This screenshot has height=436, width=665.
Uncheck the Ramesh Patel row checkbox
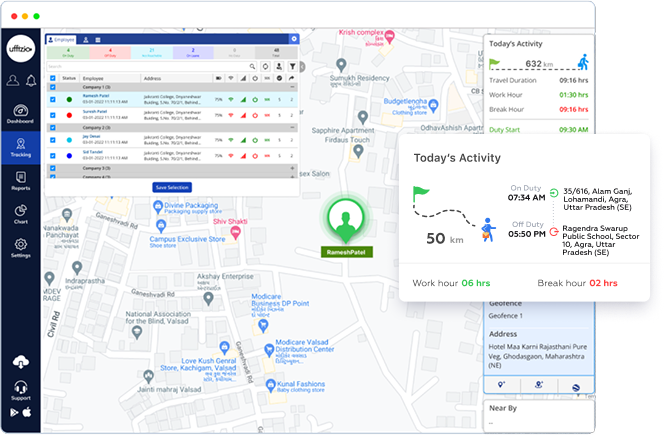point(53,100)
